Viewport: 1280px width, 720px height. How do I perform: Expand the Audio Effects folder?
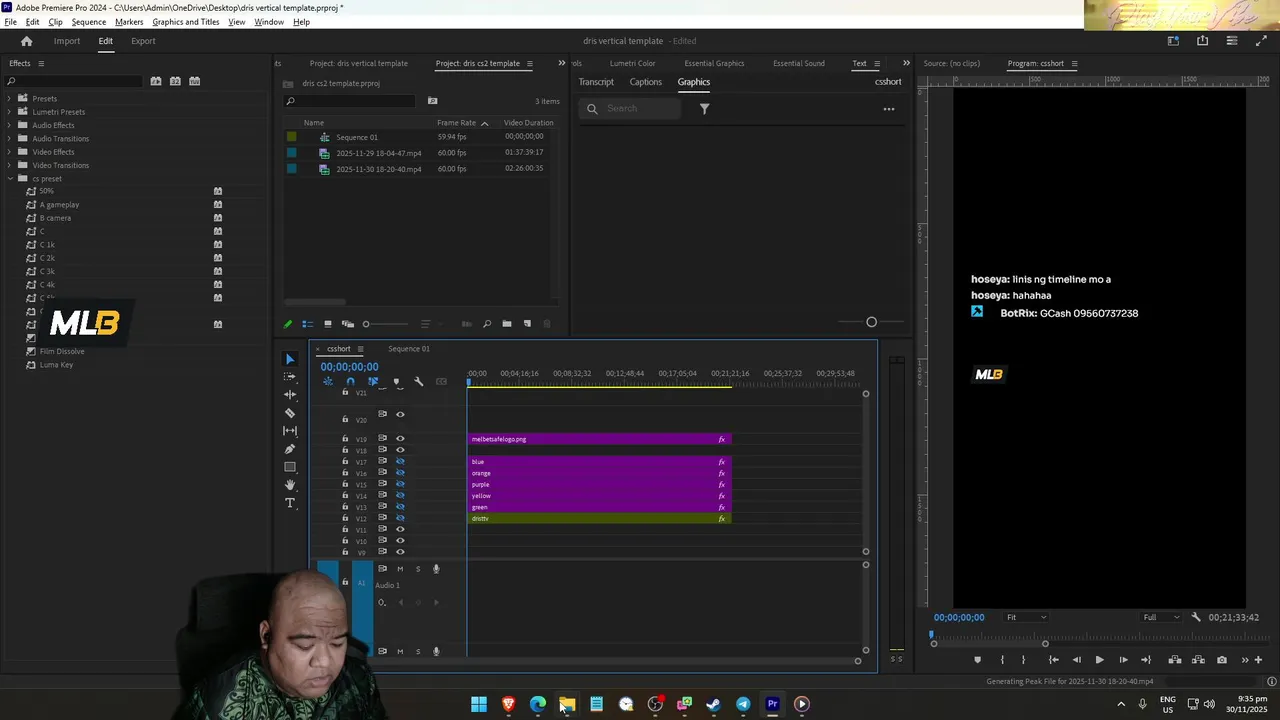click(x=10, y=125)
